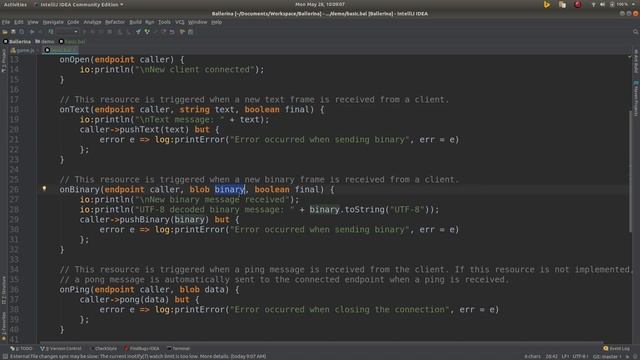
Task: Switch to the game.js editor tab
Action: (23, 50)
